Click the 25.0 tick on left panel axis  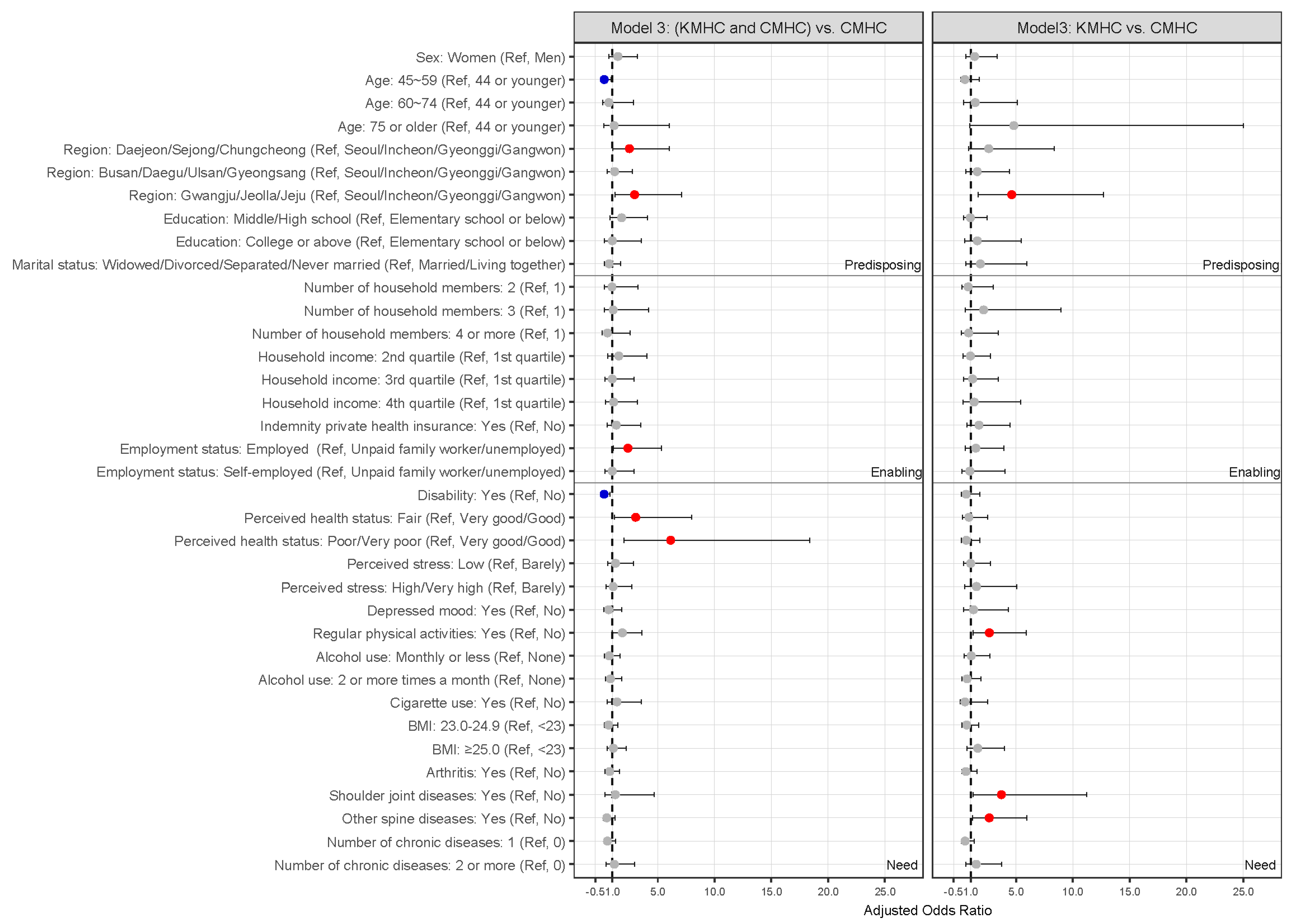click(885, 892)
